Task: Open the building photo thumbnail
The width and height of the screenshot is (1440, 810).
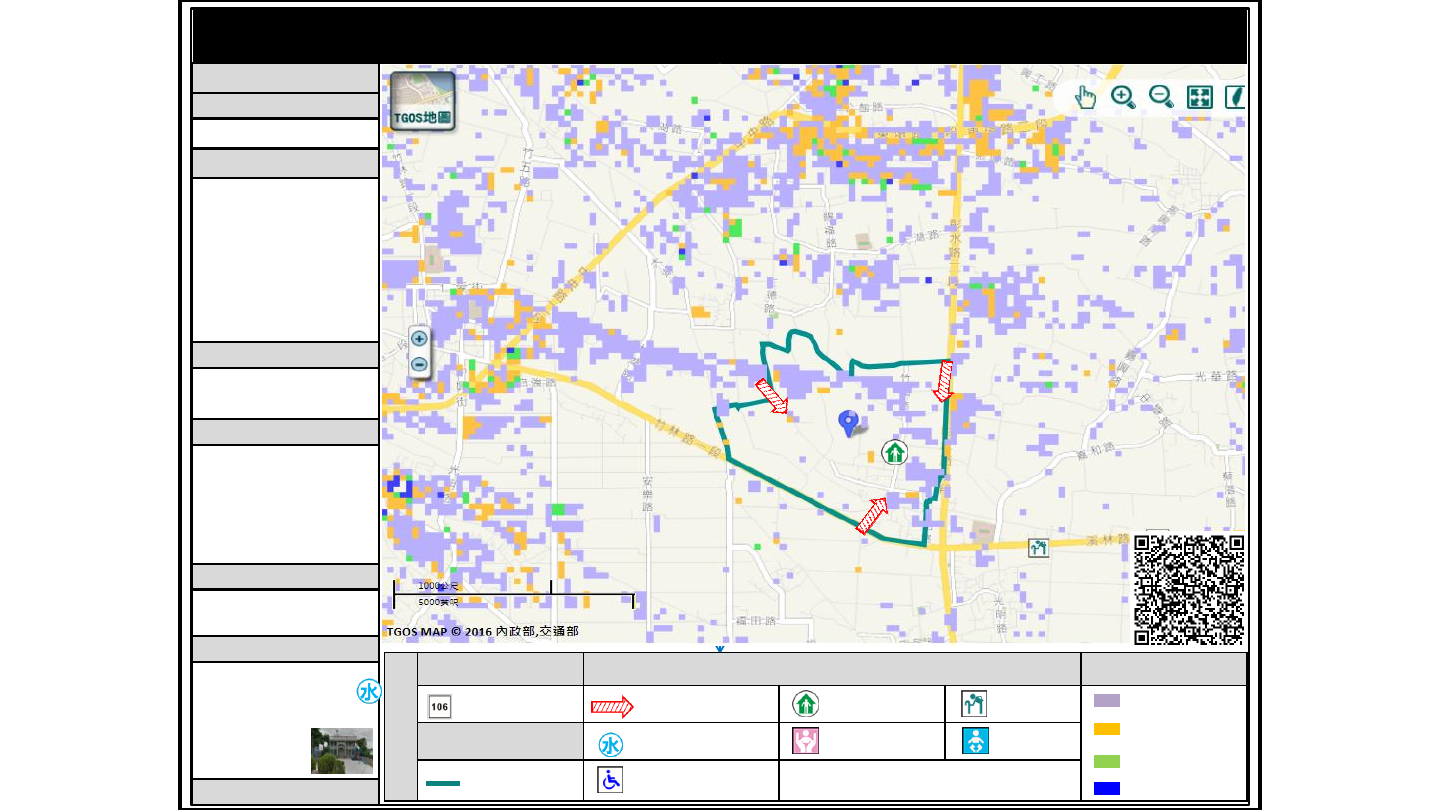Action: pos(342,751)
